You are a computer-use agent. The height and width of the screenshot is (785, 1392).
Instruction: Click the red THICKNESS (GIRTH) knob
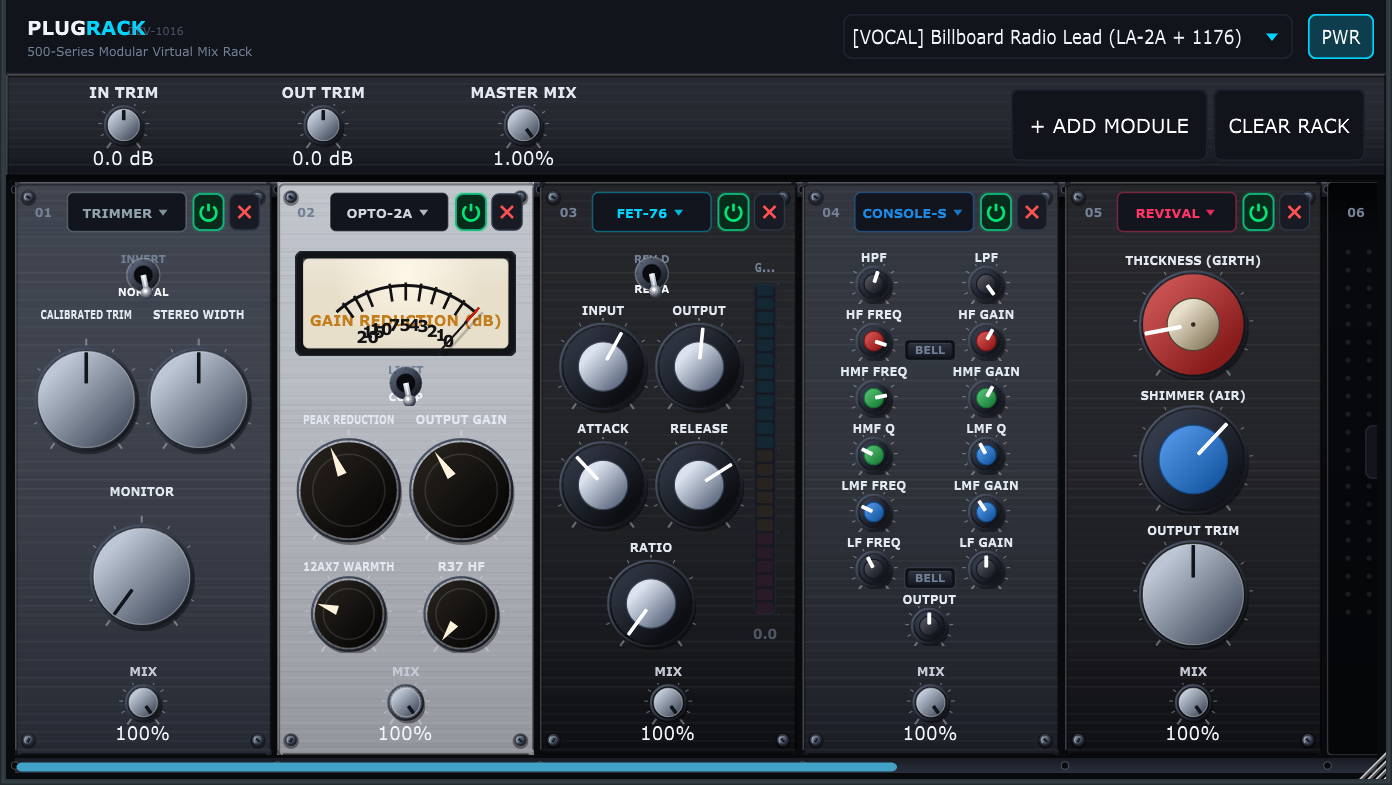[1192, 325]
